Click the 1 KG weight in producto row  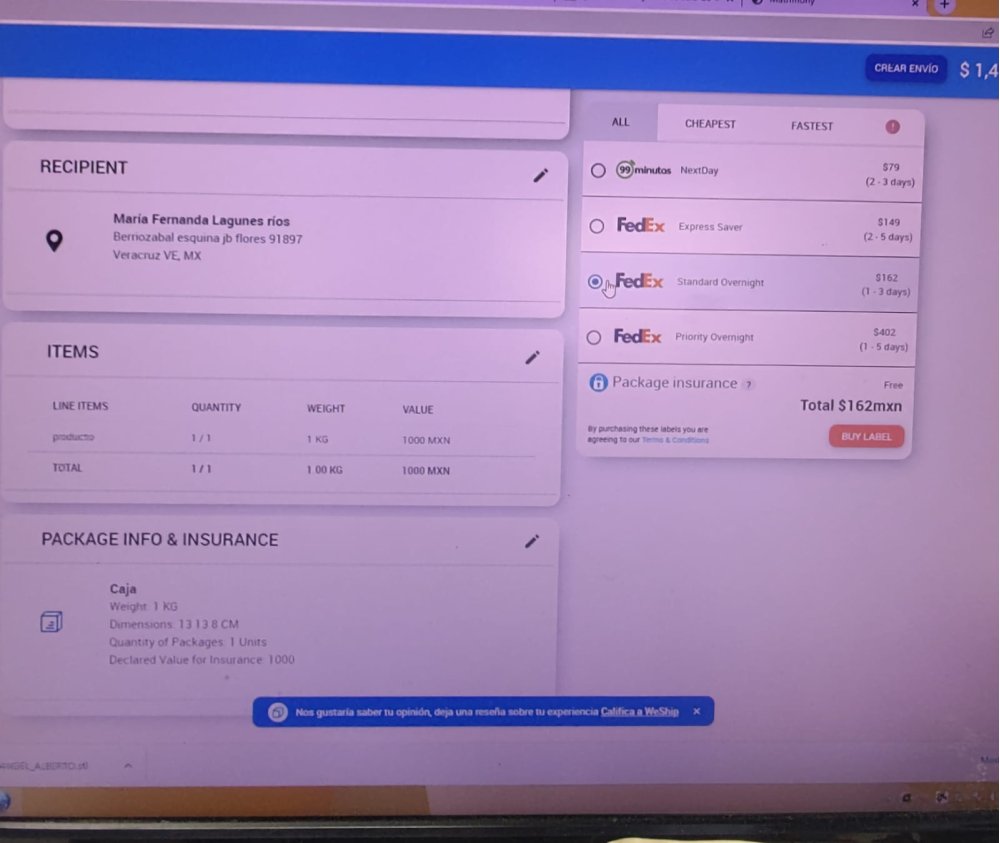318,439
